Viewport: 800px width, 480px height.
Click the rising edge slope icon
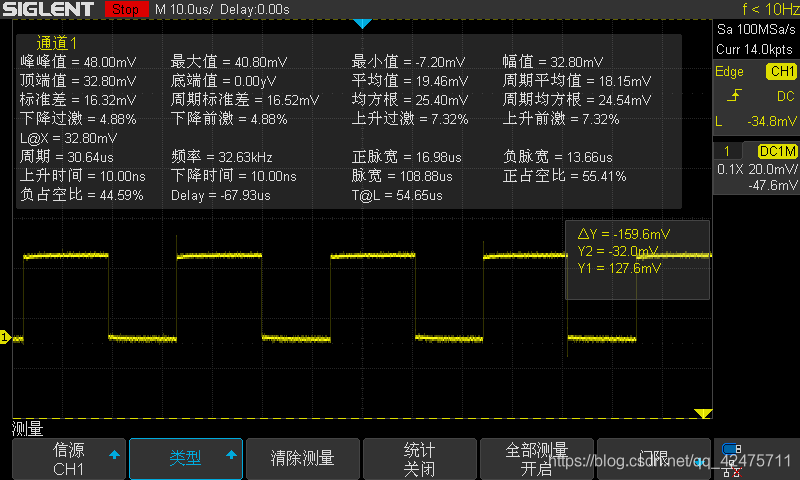(x=734, y=95)
